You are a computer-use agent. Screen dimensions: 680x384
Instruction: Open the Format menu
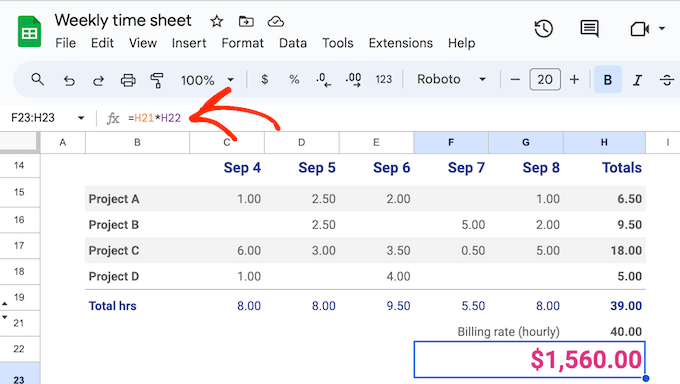[242, 43]
